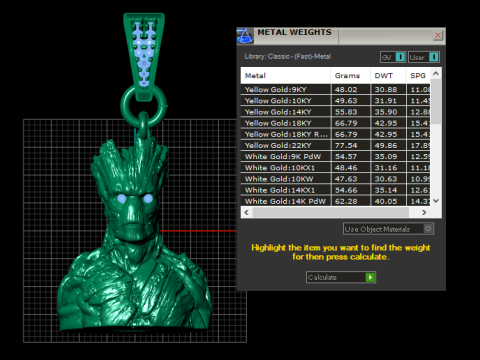The image size is (480, 360).
Task: Select the Yellow Gold:18KY row
Action: click(x=336, y=123)
